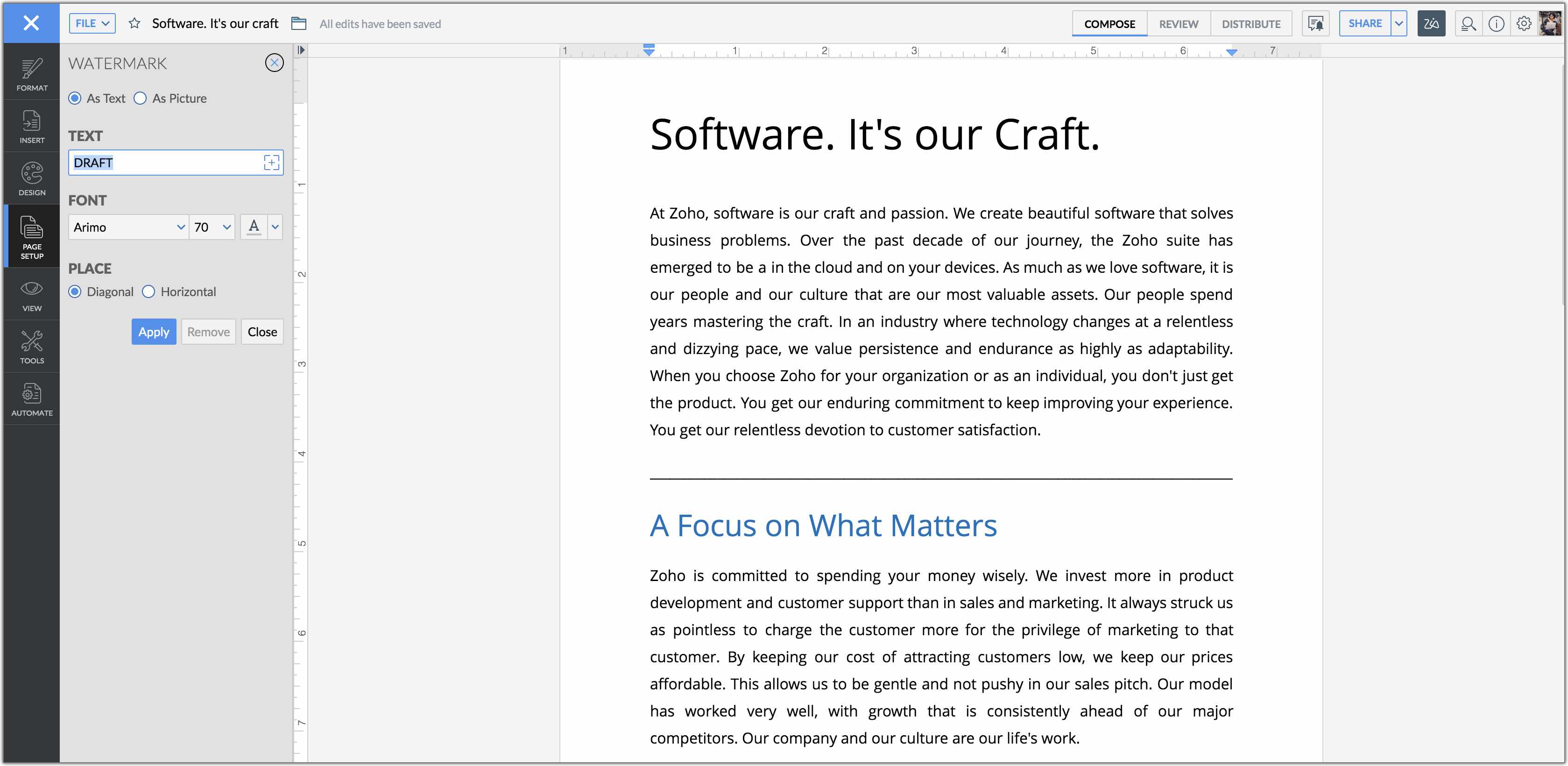Click the right indent marker on ruler
This screenshot has height=766, width=1568.
(1231, 52)
